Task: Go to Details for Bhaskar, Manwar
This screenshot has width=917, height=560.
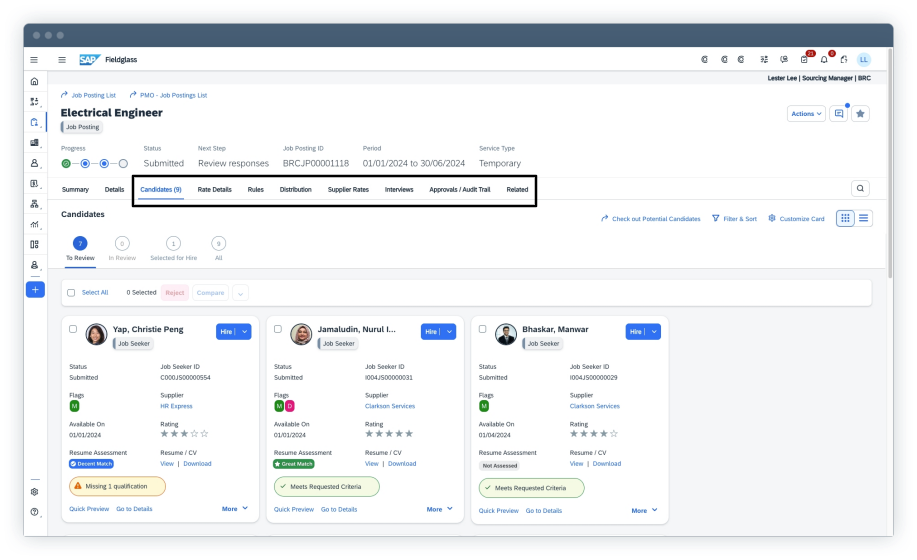Action: point(543,511)
